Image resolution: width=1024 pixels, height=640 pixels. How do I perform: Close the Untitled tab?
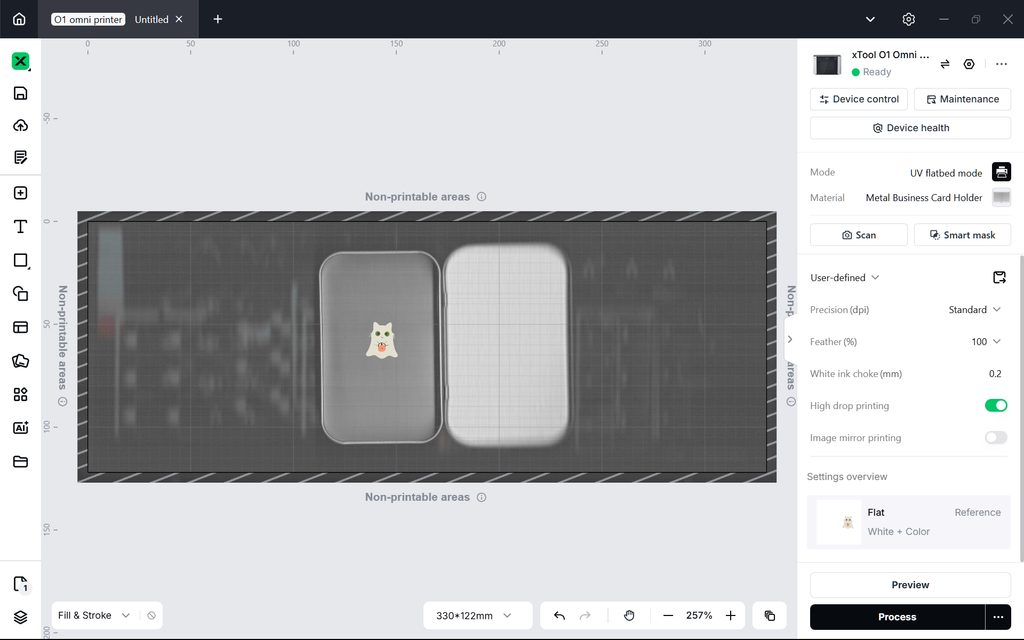179,19
